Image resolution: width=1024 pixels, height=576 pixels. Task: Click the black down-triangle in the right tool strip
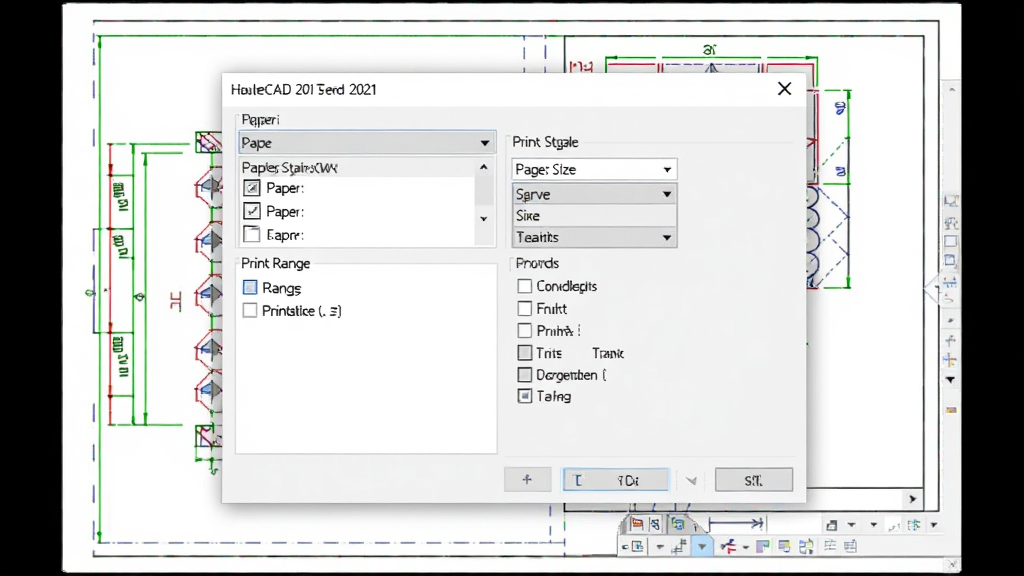(x=950, y=380)
